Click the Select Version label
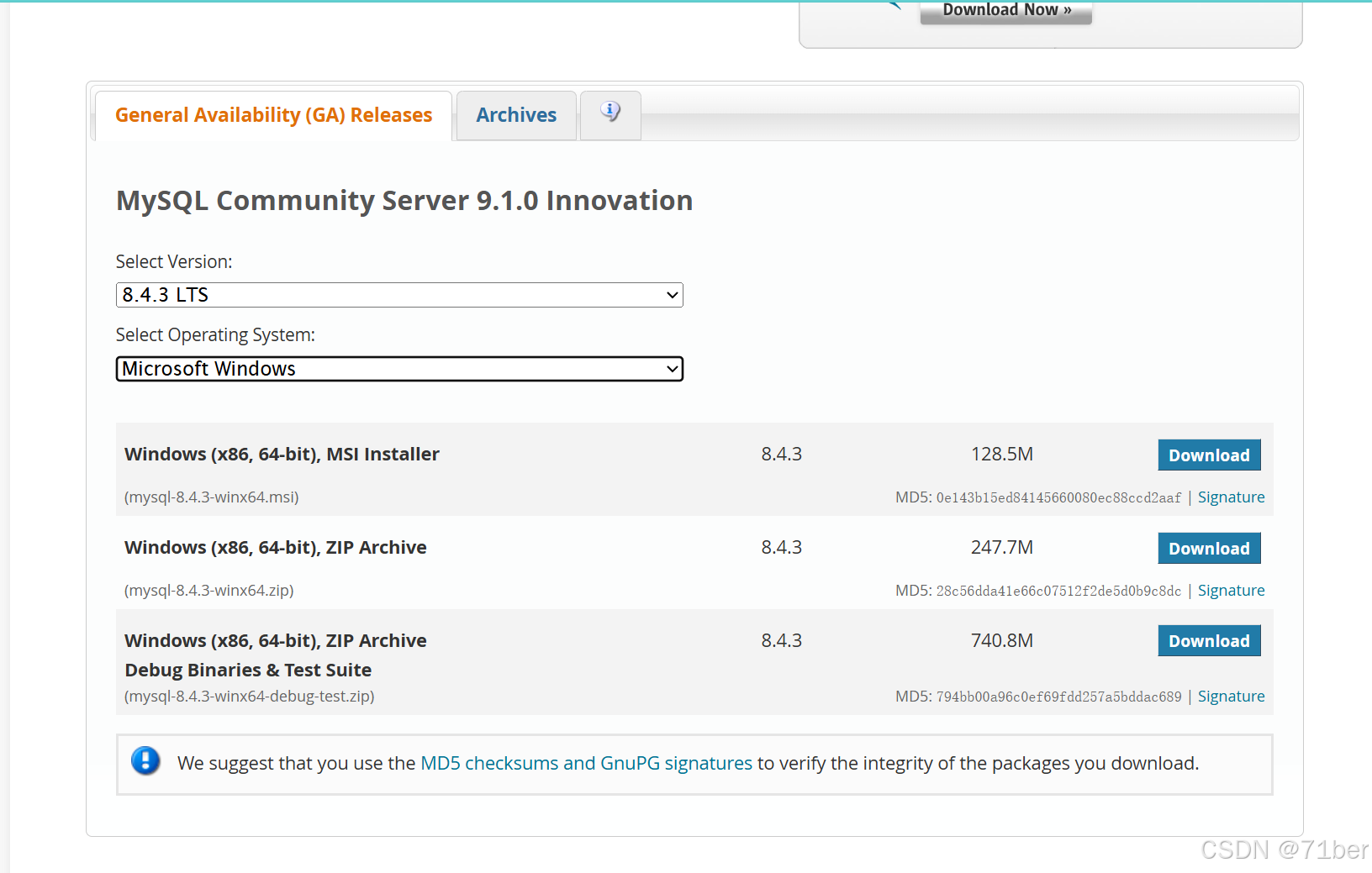The width and height of the screenshot is (1372, 873). coord(174,261)
